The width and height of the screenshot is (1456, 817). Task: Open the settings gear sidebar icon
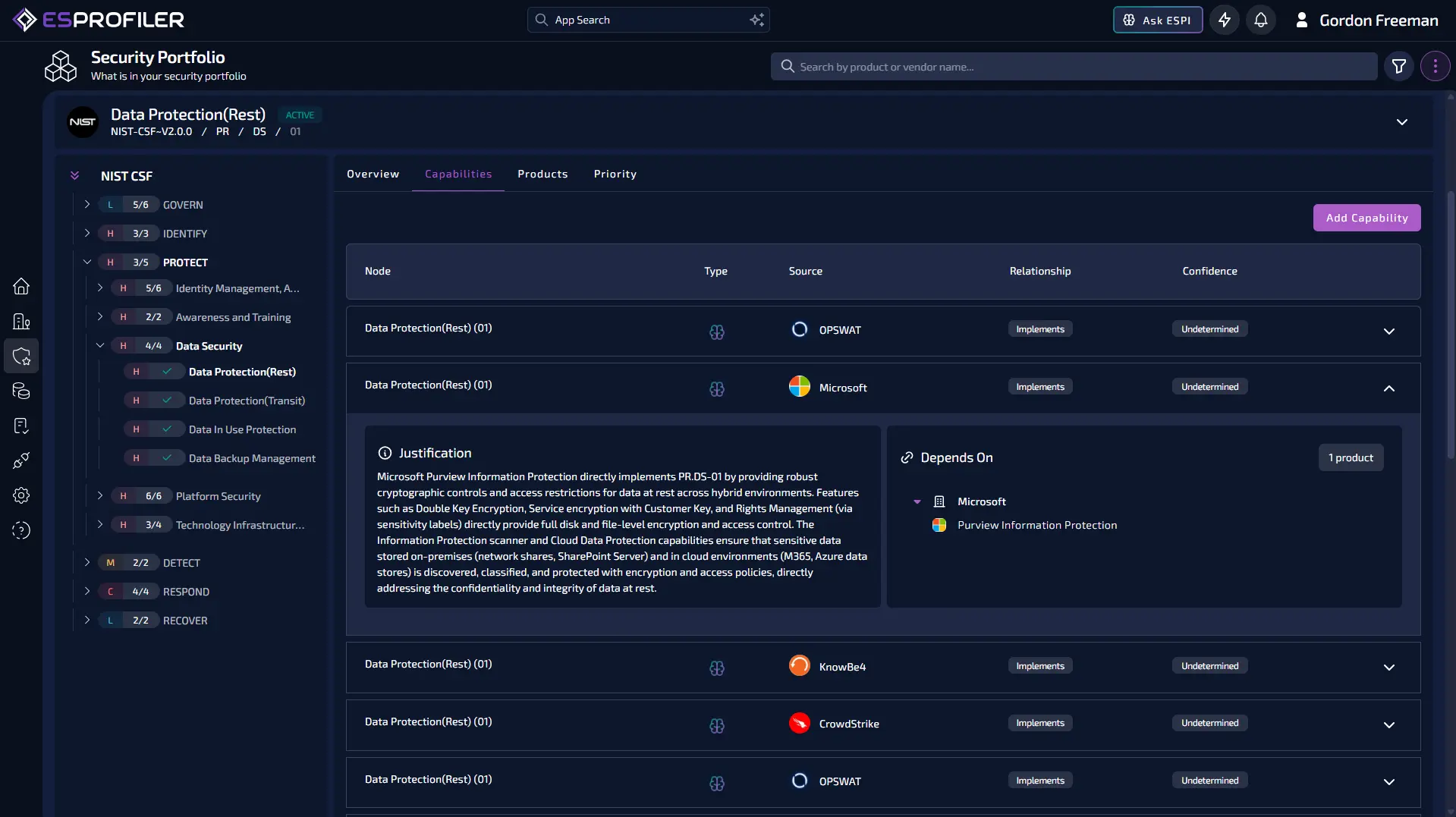[21, 495]
